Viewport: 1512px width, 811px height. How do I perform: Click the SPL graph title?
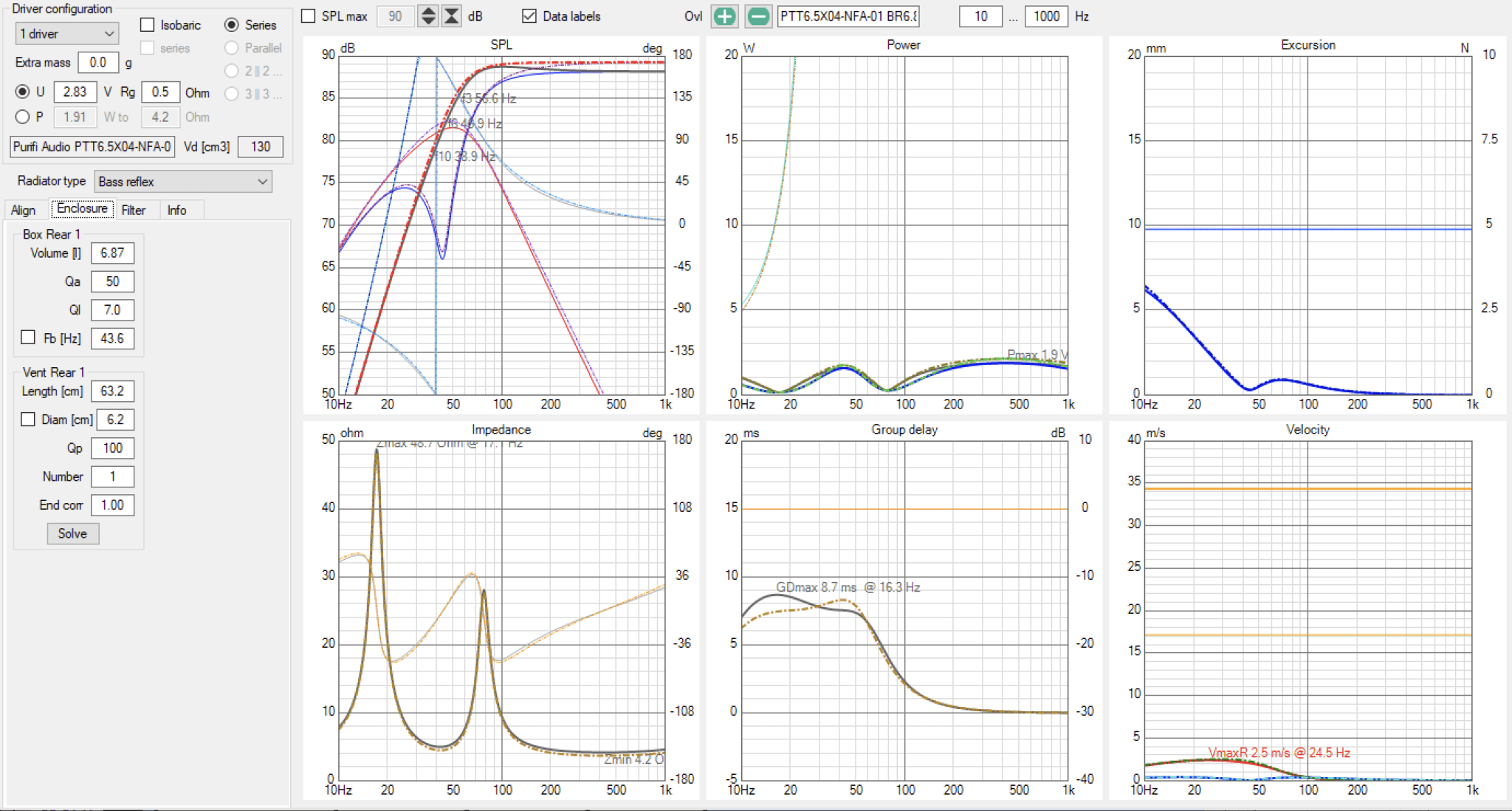(501, 45)
